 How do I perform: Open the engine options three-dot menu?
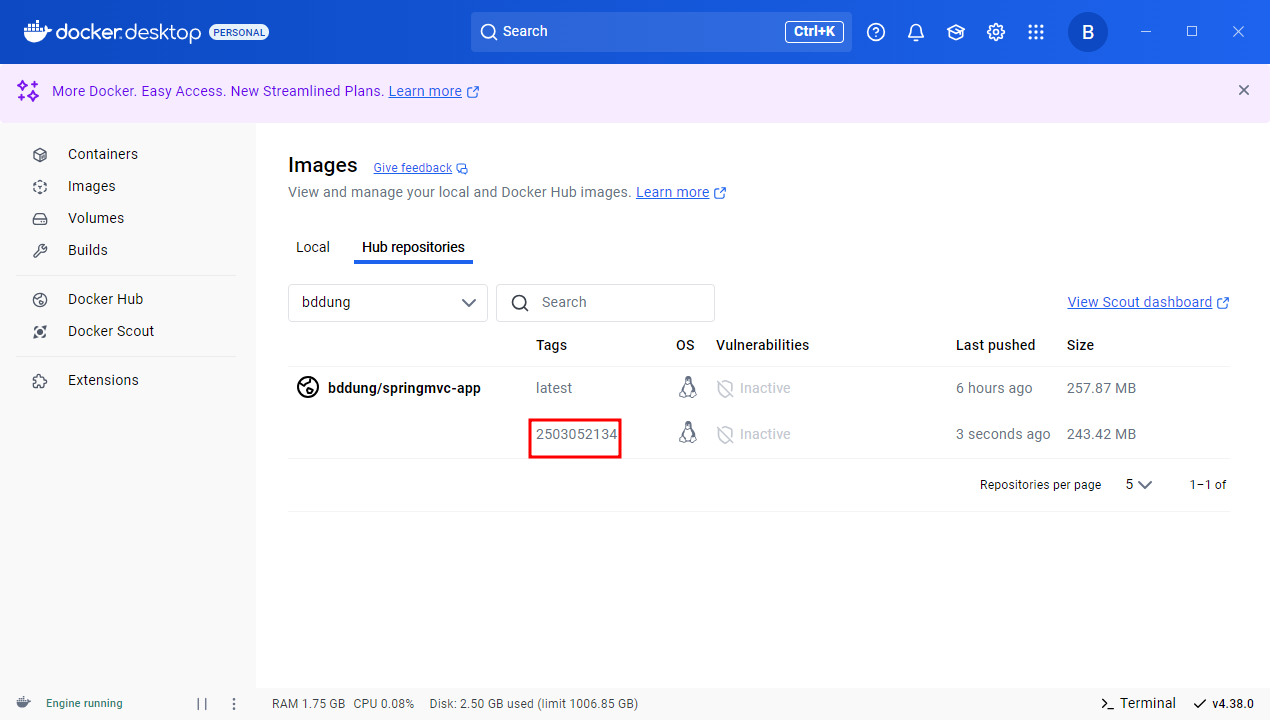(234, 704)
